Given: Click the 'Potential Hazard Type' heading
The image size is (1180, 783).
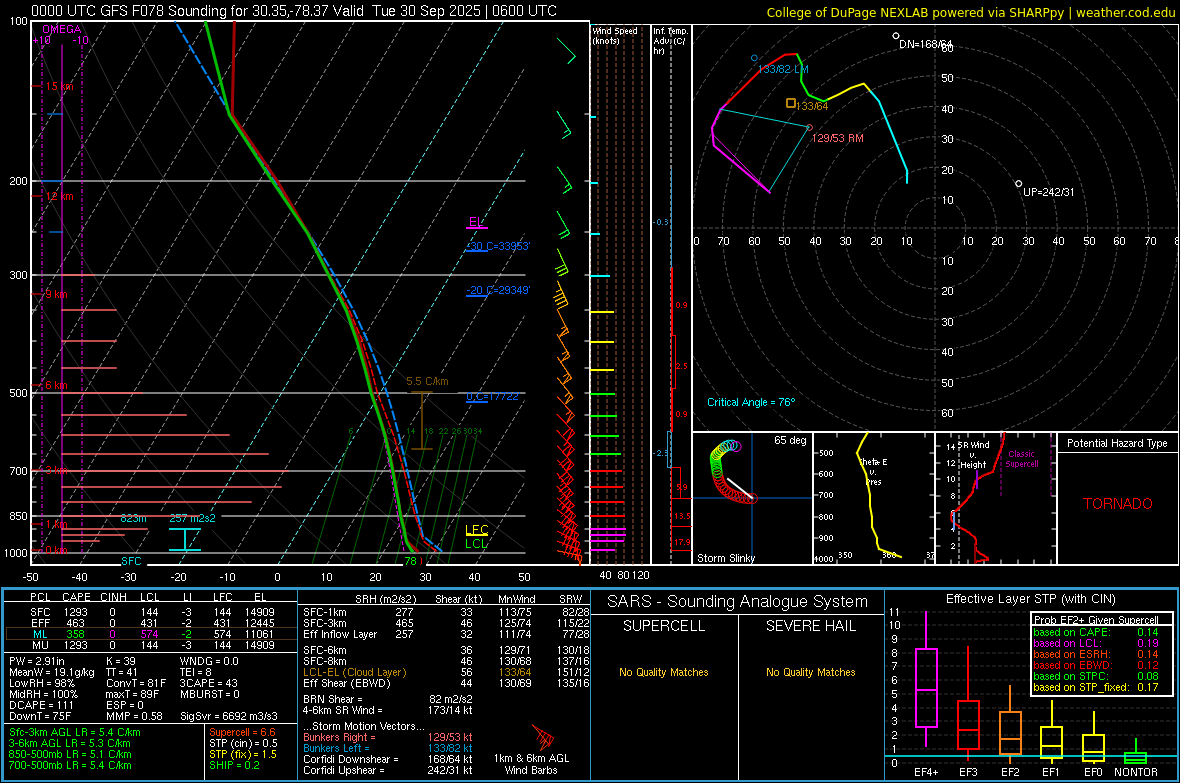Looking at the screenshot, I should (x=1118, y=443).
